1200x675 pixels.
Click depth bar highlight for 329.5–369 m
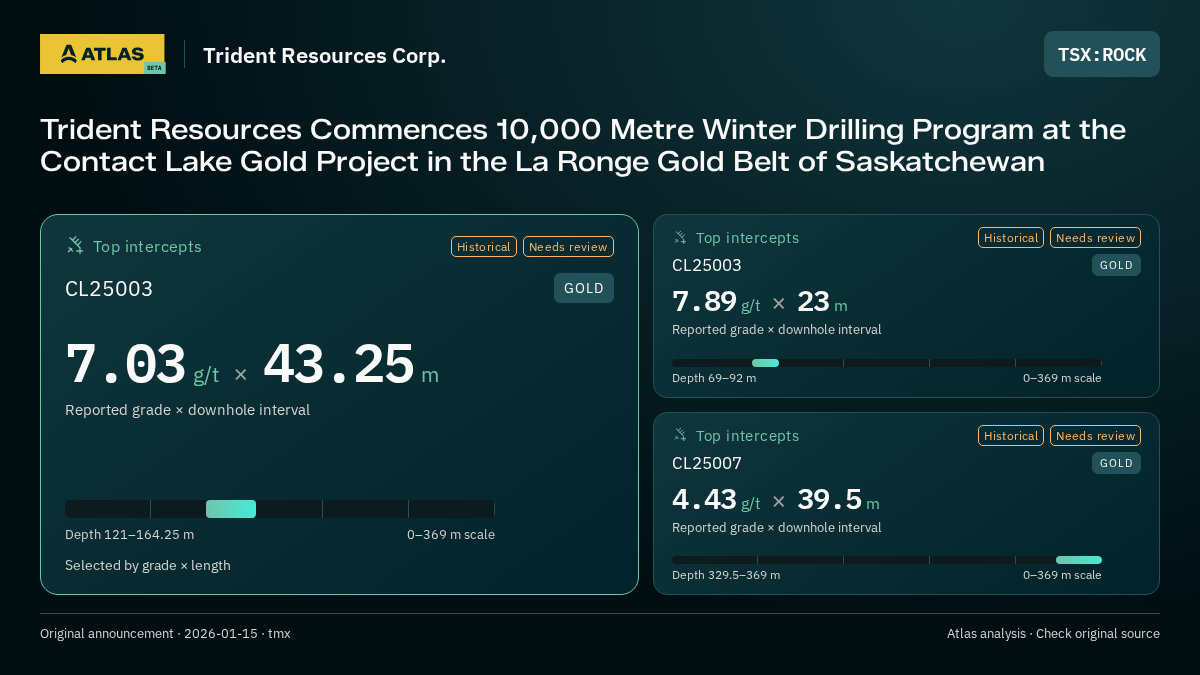[x=1079, y=560]
